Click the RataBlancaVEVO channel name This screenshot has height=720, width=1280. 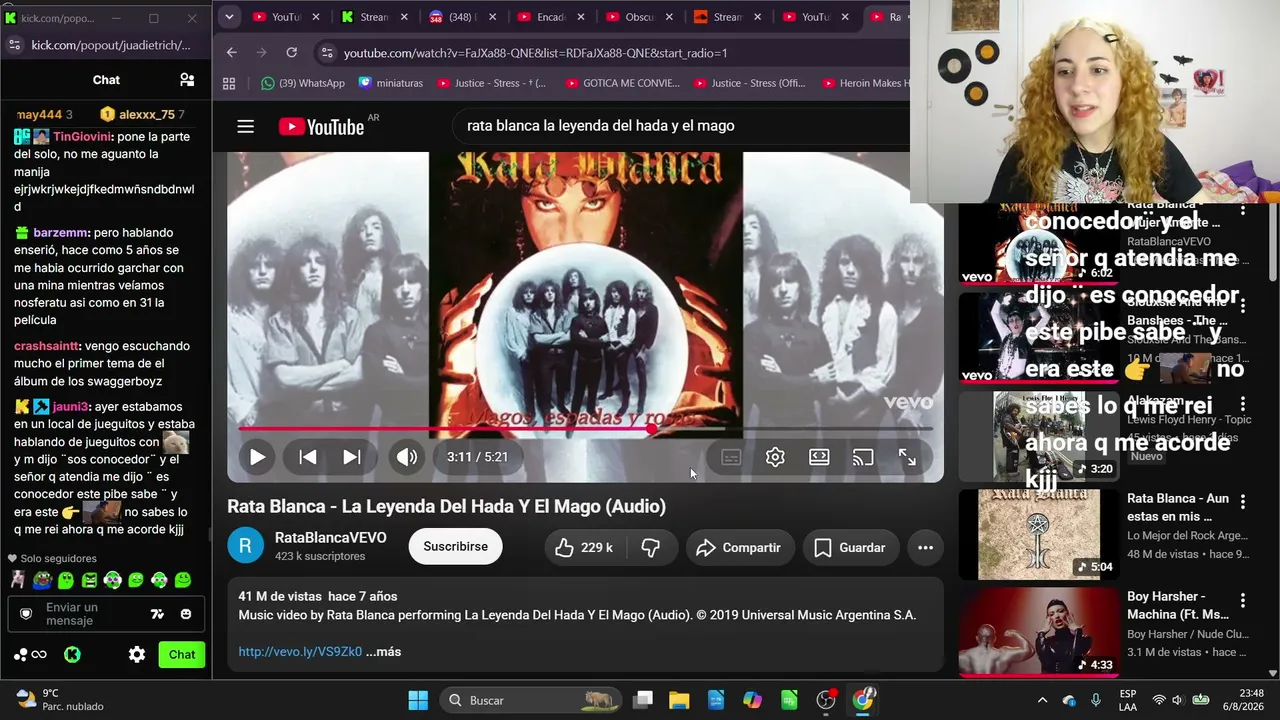tap(330, 538)
